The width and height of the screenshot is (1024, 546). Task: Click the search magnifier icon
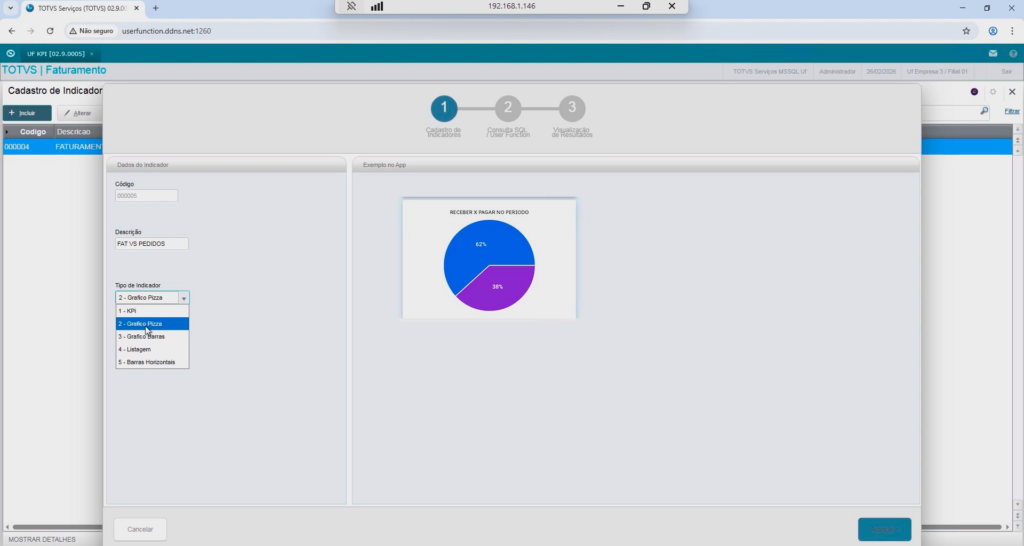(984, 111)
